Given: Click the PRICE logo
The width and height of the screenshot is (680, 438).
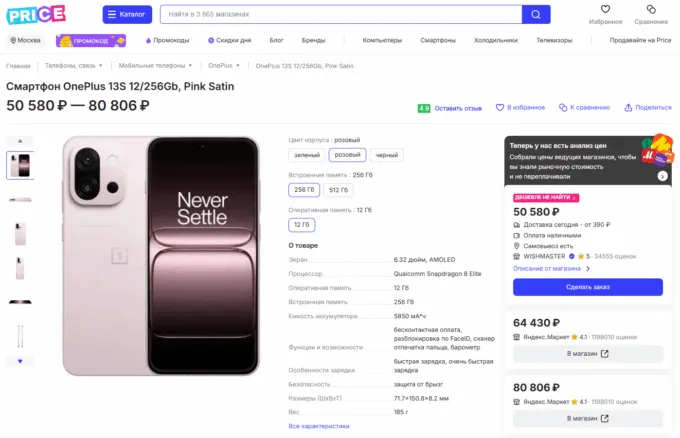Looking at the screenshot, I should tap(36, 14).
